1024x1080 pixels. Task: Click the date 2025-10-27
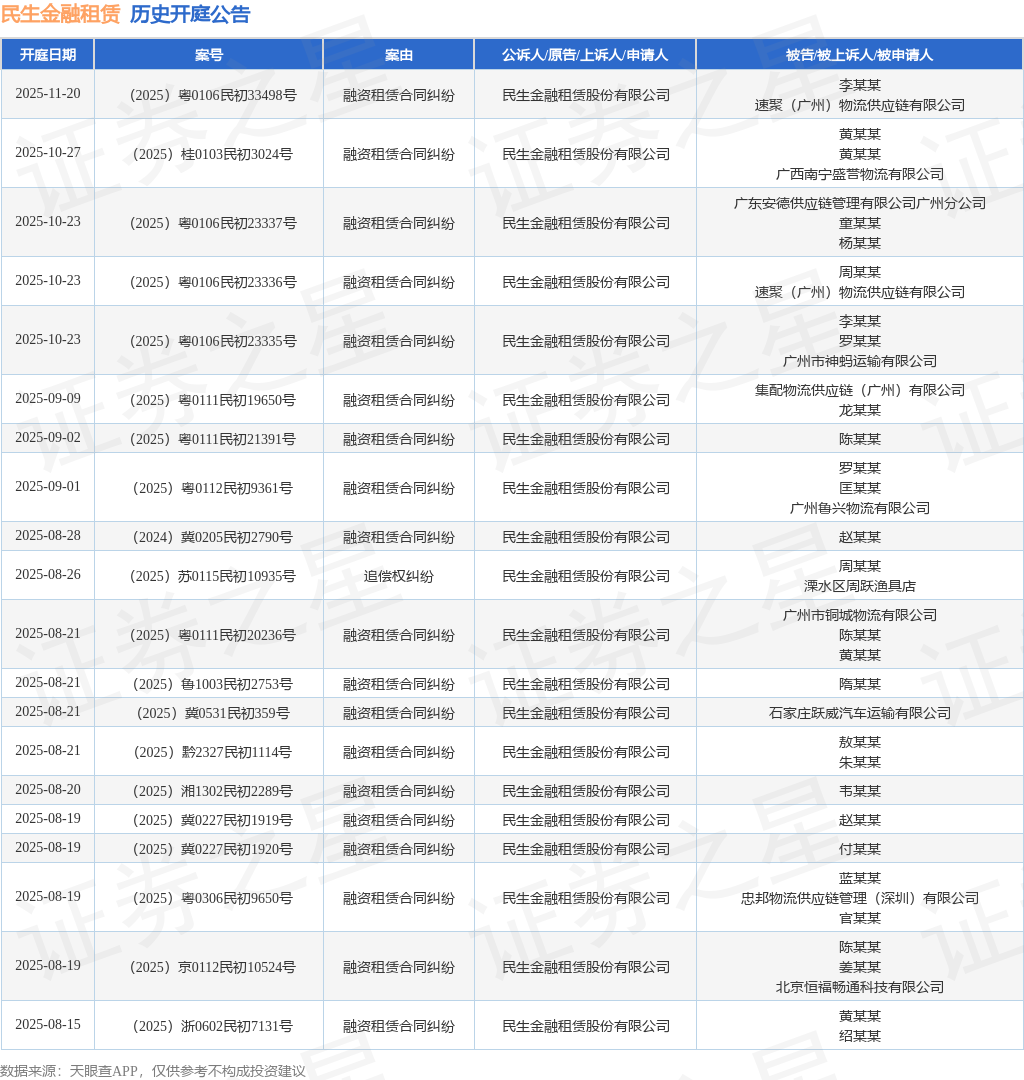tap(48, 153)
